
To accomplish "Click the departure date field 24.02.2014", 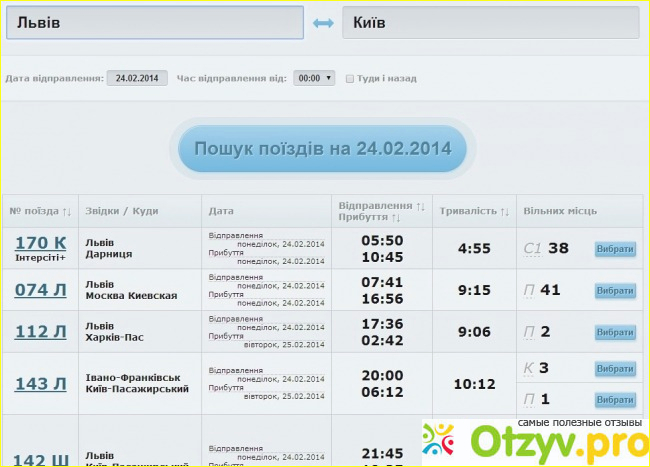I will [137, 78].
